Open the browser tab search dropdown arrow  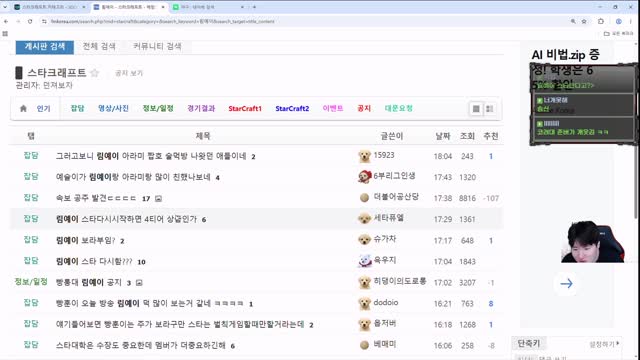5,7
